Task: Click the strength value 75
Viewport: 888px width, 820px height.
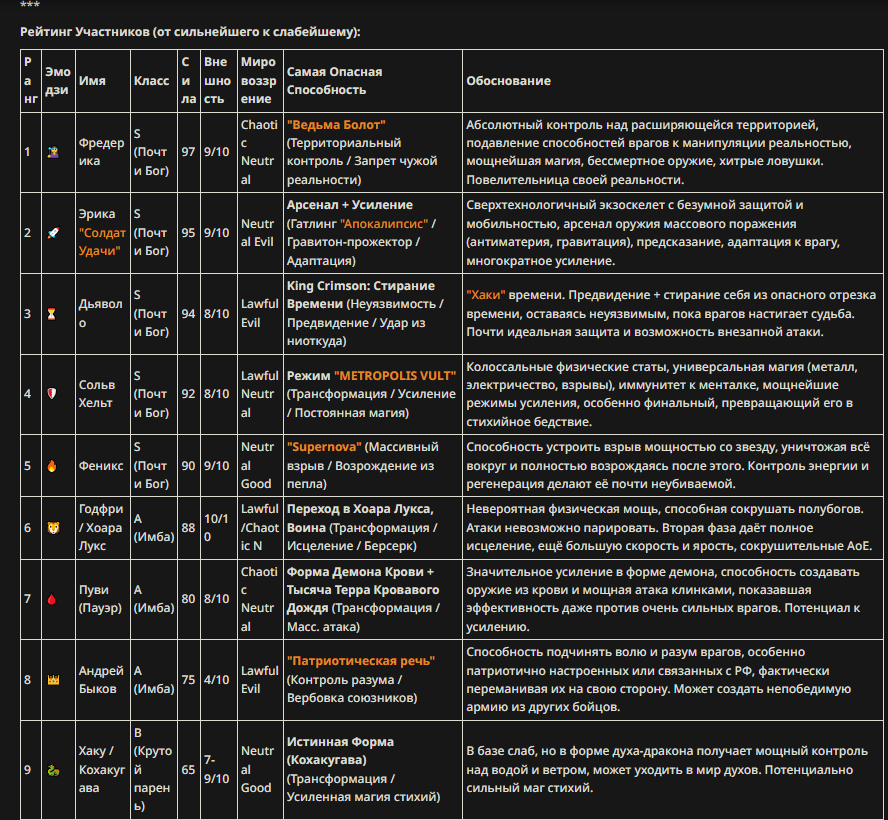Action: [188, 680]
